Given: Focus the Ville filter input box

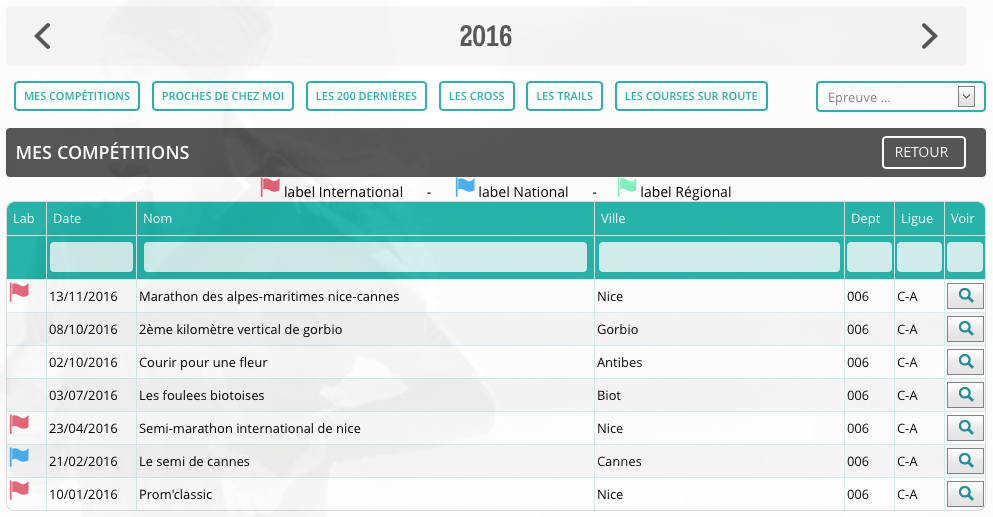Looking at the screenshot, I should click(719, 257).
